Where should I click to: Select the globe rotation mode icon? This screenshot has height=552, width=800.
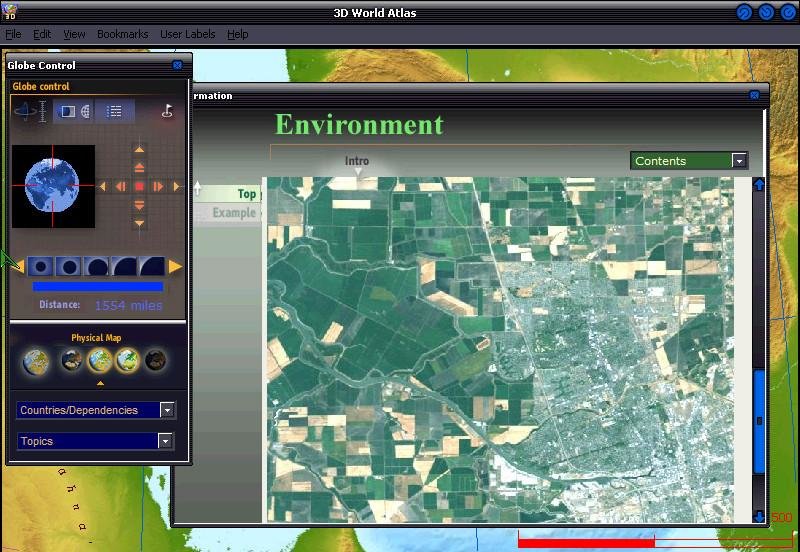click(24, 111)
